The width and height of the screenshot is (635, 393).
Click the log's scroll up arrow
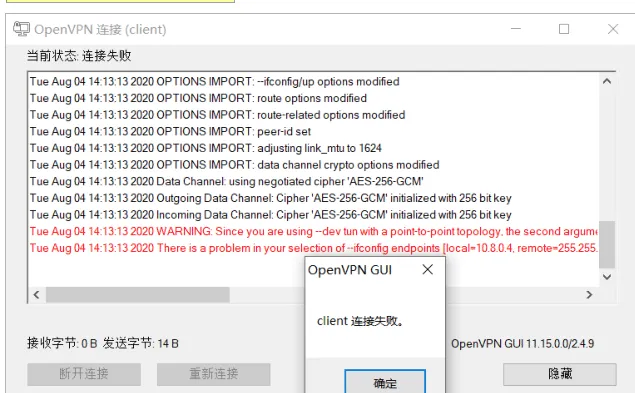[x=607, y=81]
